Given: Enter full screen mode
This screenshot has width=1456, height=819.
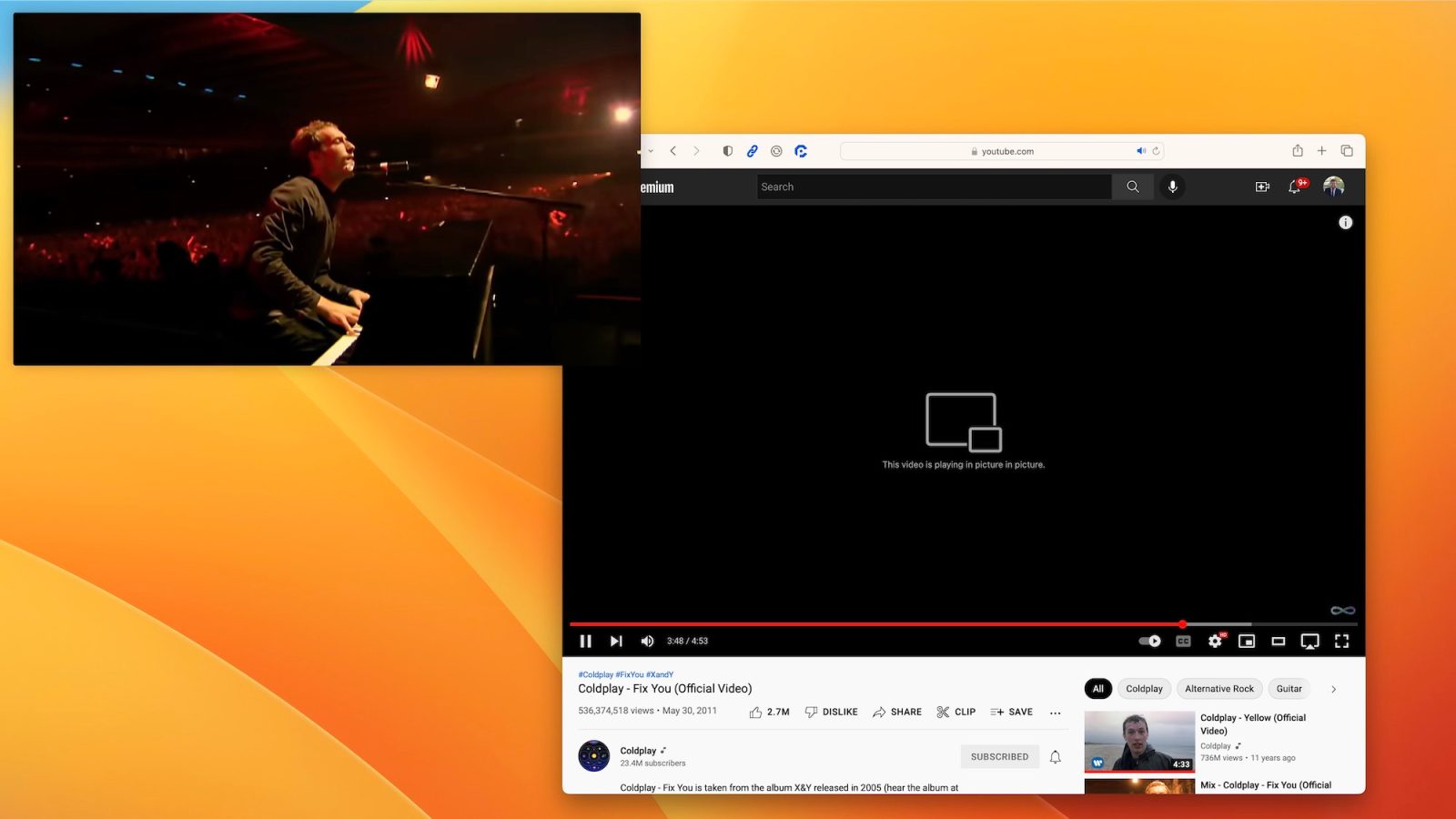Looking at the screenshot, I should [1341, 642].
